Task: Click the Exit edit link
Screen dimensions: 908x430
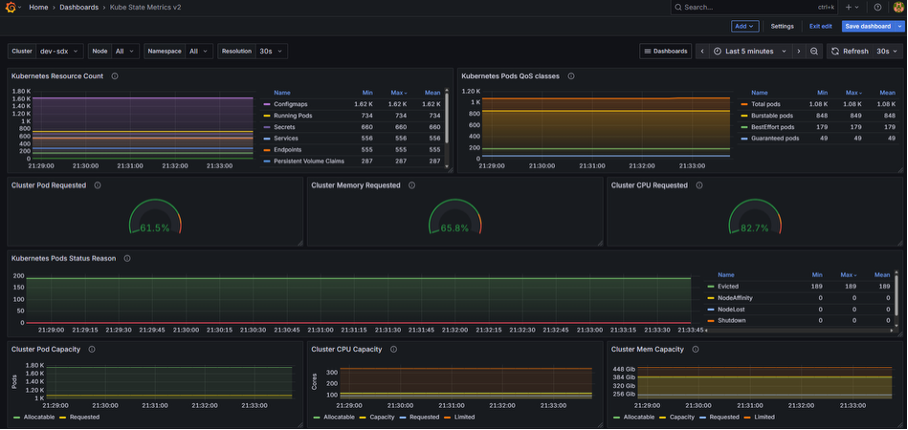Action: pos(820,26)
